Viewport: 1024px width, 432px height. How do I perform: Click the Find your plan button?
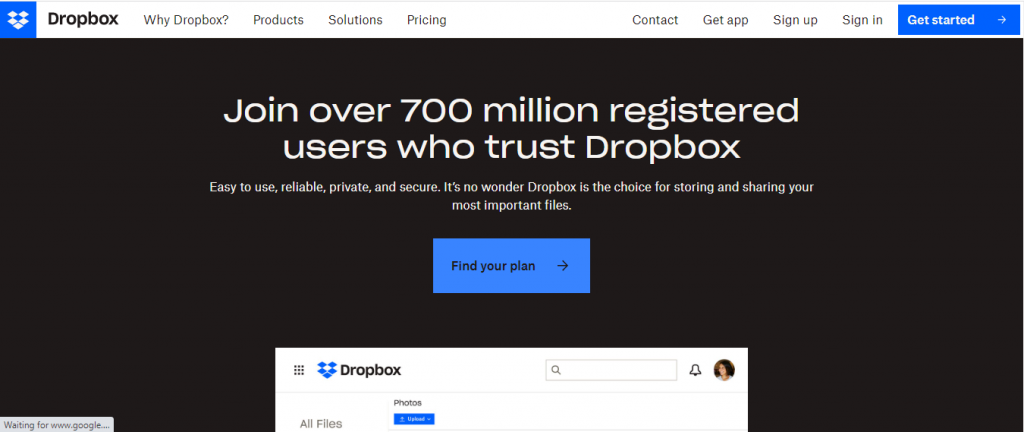[511, 266]
